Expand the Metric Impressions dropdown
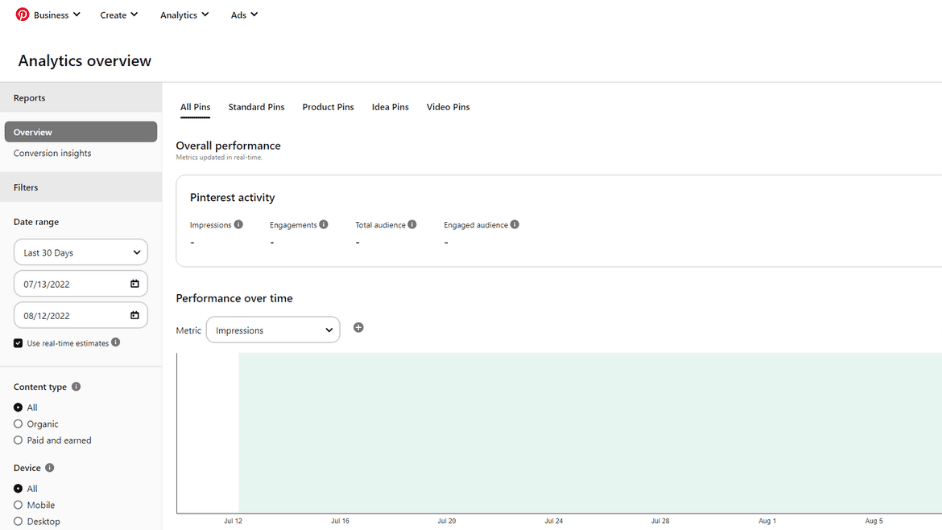This screenshot has width=942, height=530. coord(273,330)
